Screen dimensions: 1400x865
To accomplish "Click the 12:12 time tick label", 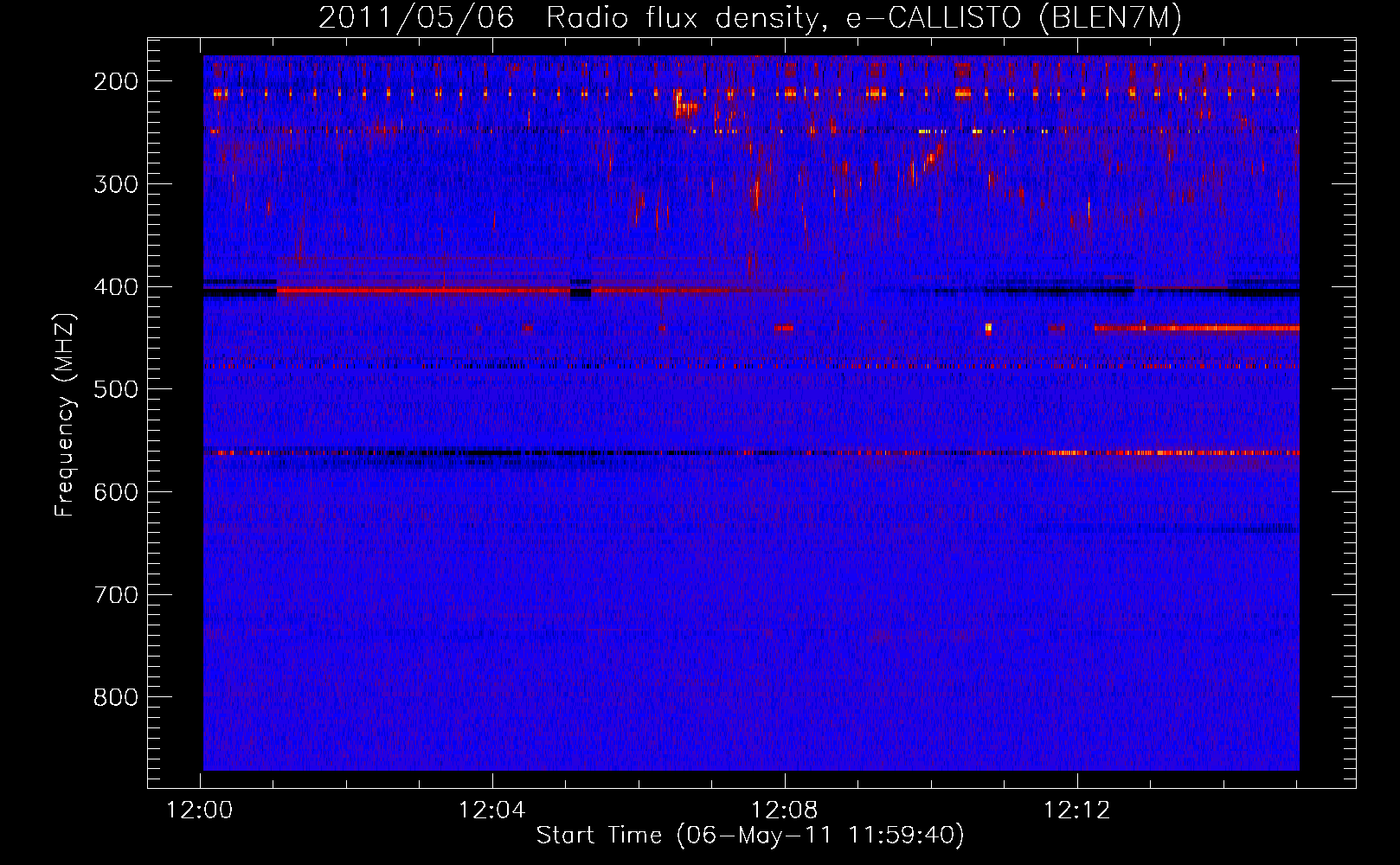I will tap(1077, 811).
